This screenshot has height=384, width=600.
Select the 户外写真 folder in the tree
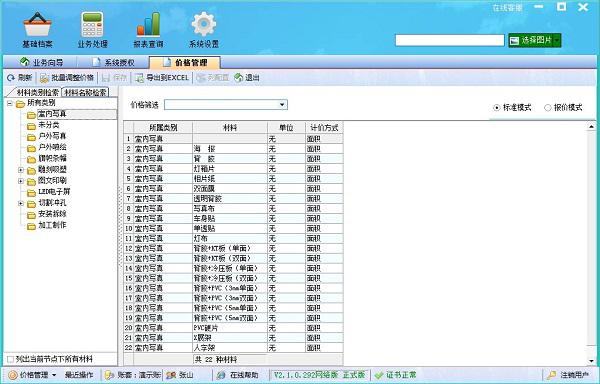[x=52, y=136]
